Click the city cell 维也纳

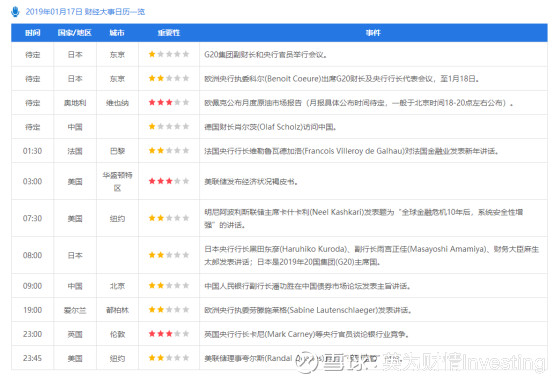click(x=117, y=103)
